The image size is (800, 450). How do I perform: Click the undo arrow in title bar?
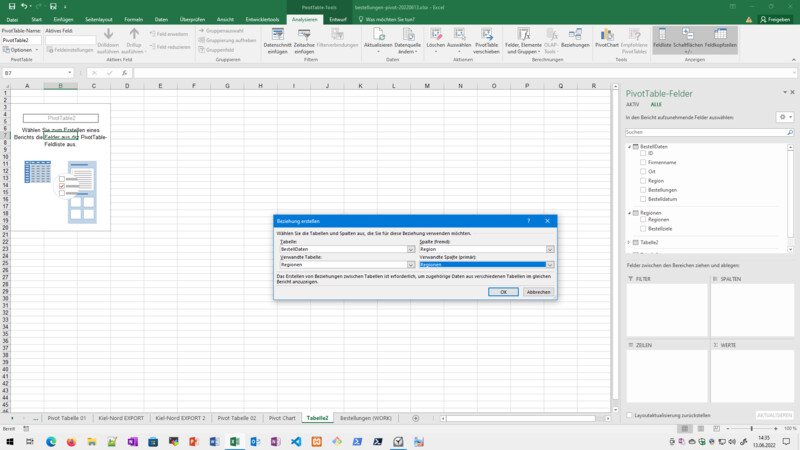[23, 6]
